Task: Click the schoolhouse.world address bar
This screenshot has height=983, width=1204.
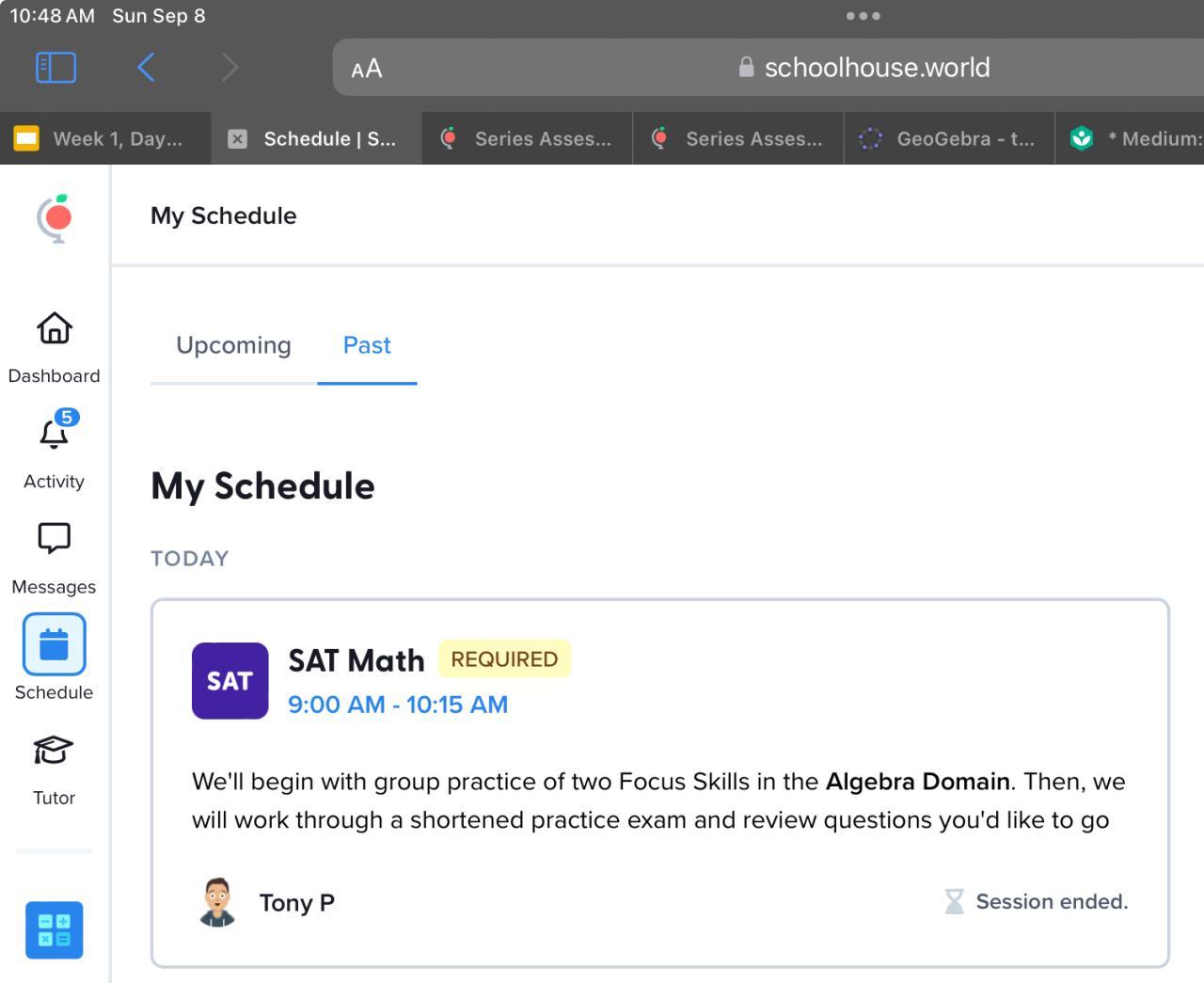Action: tap(875, 68)
